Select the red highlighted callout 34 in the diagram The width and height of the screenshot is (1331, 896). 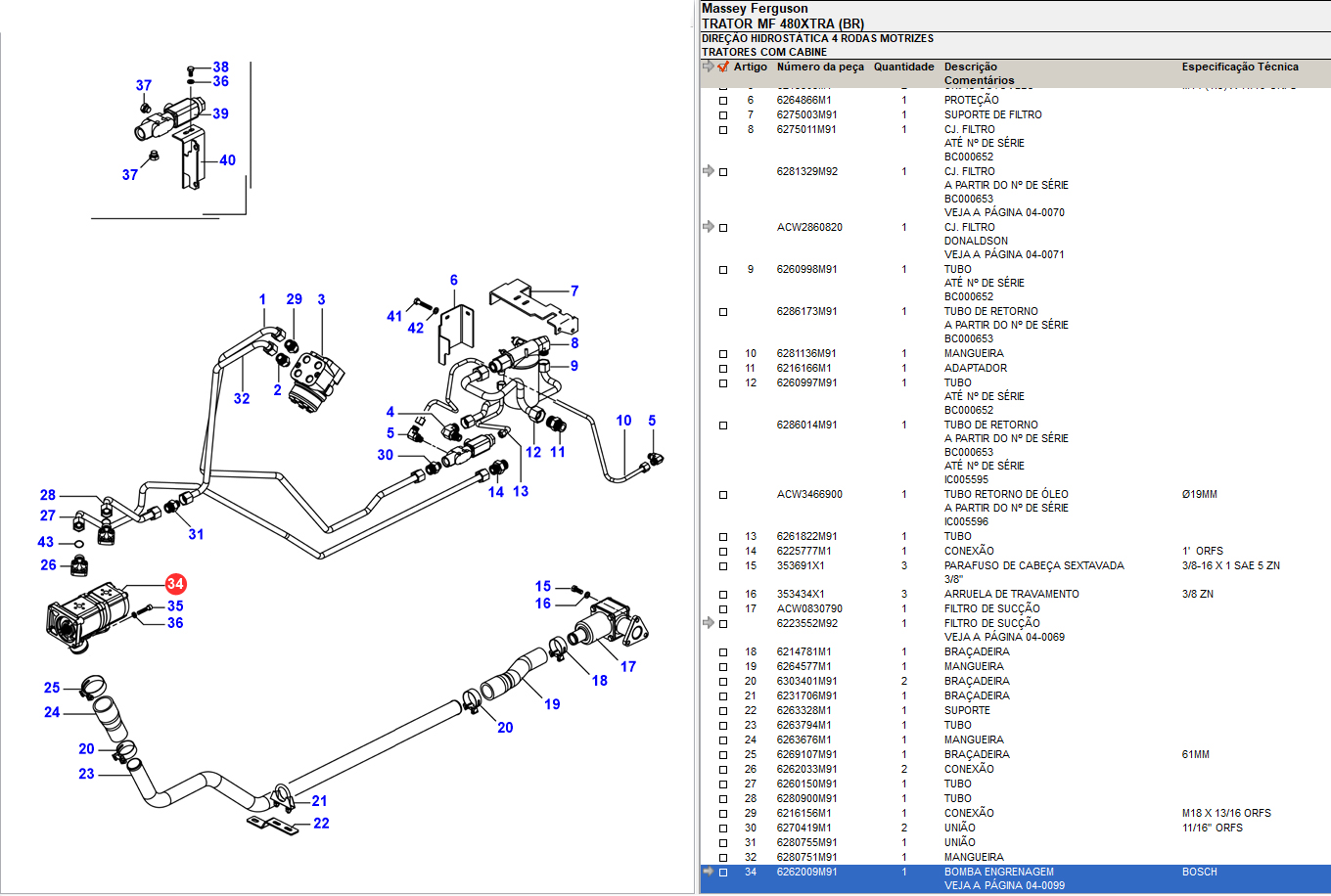coord(175,584)
